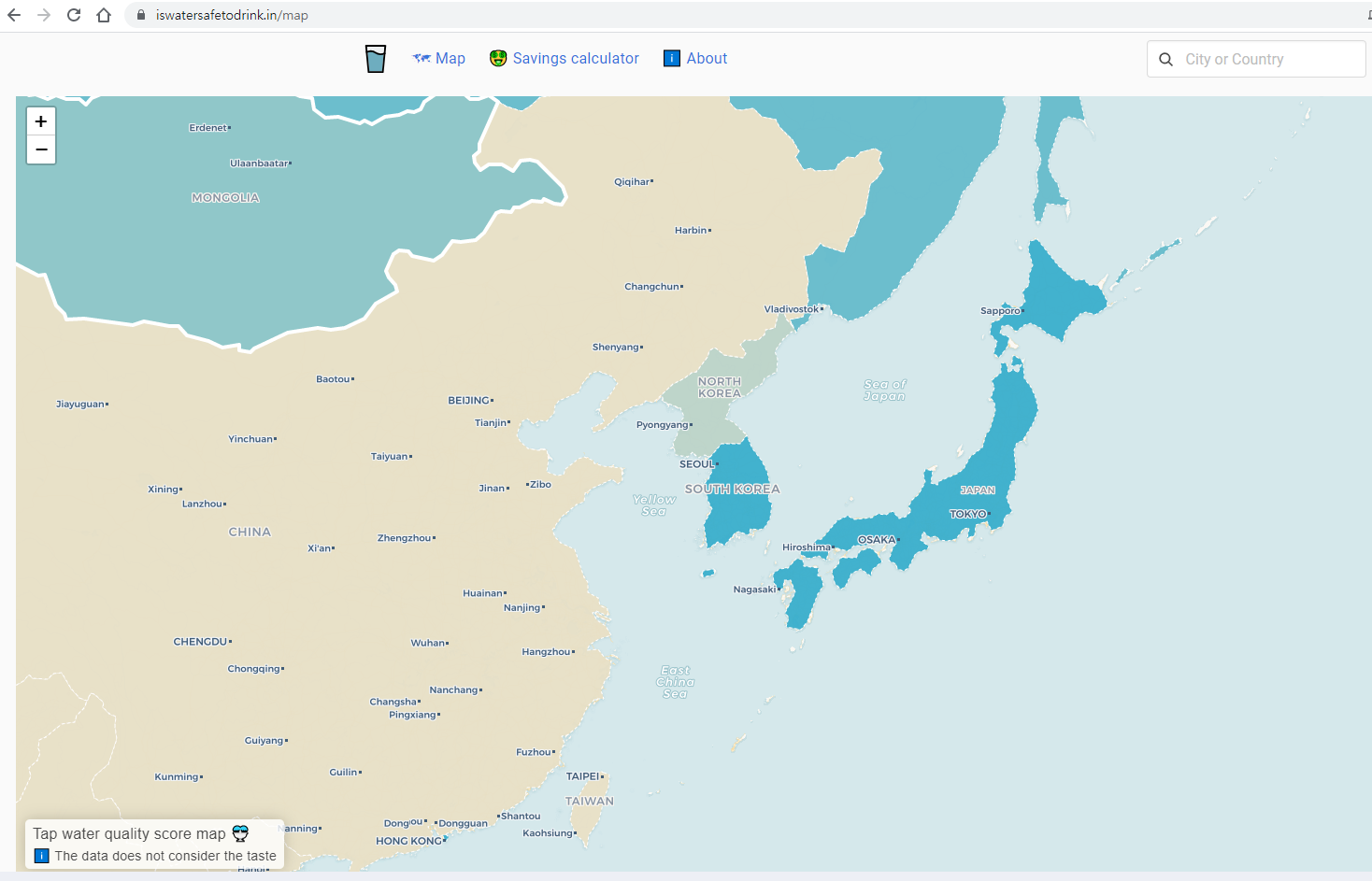Click the info icon in the legend note
Screen dimensions: 1372x881
(41, 856)
